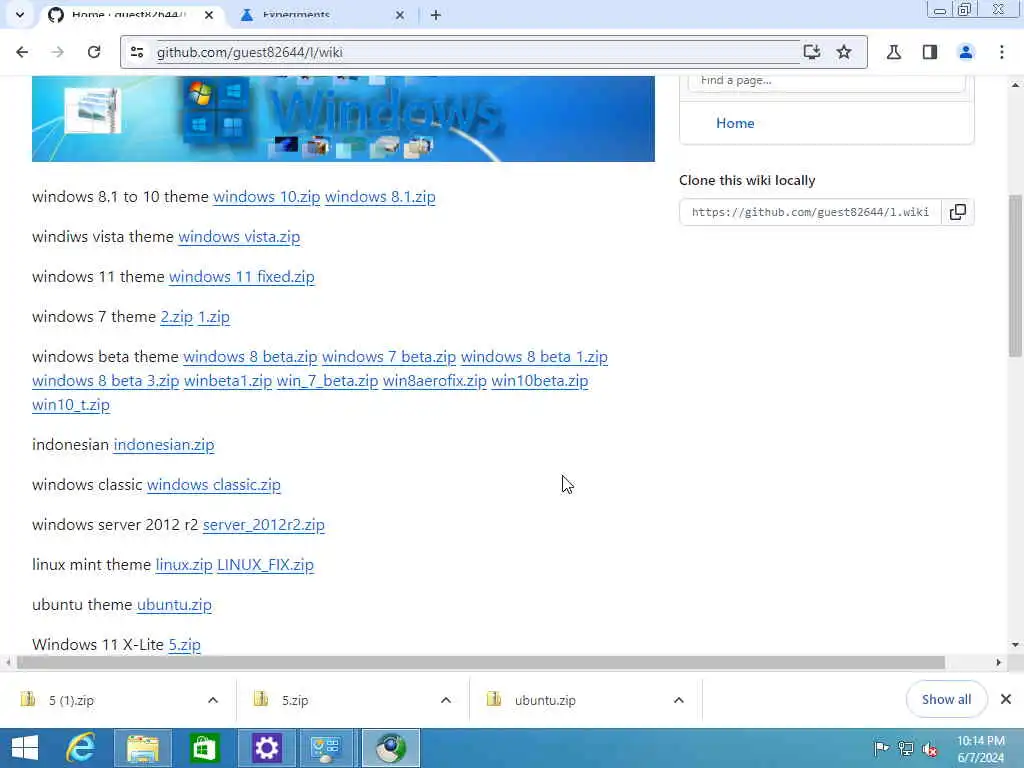Download windows 8 beta 1.zip

[x=534, y=357]
